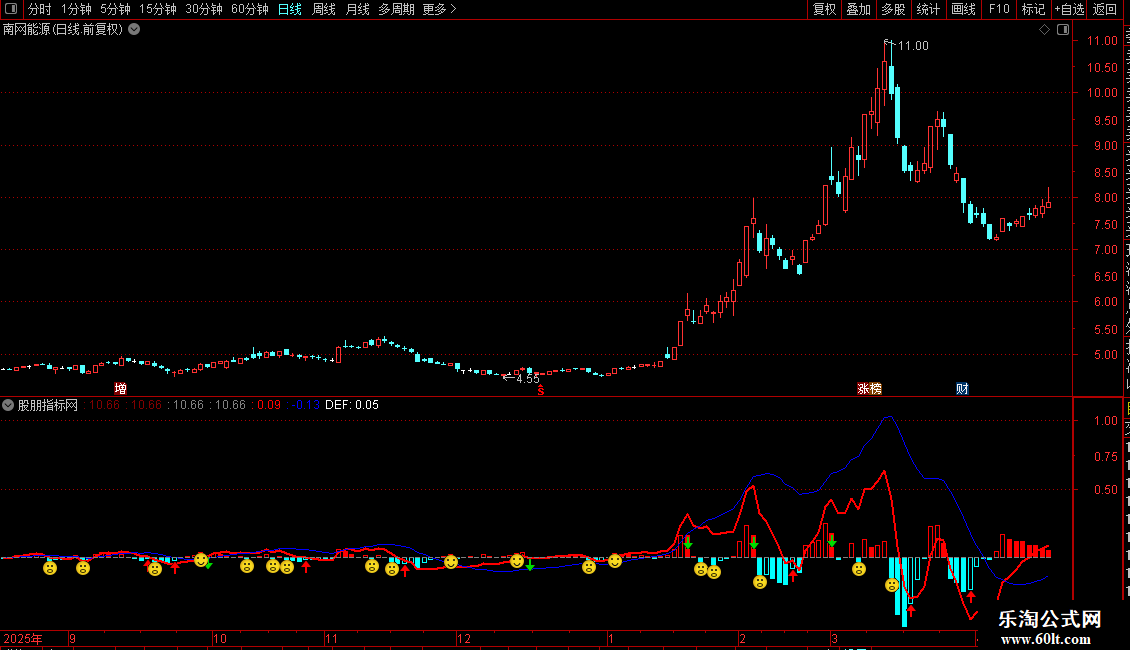Expand the 股朋指标网 indicator dropdown
This screenshot has width=1130, height=650.
pyautogui.click(x=8, y=405)
